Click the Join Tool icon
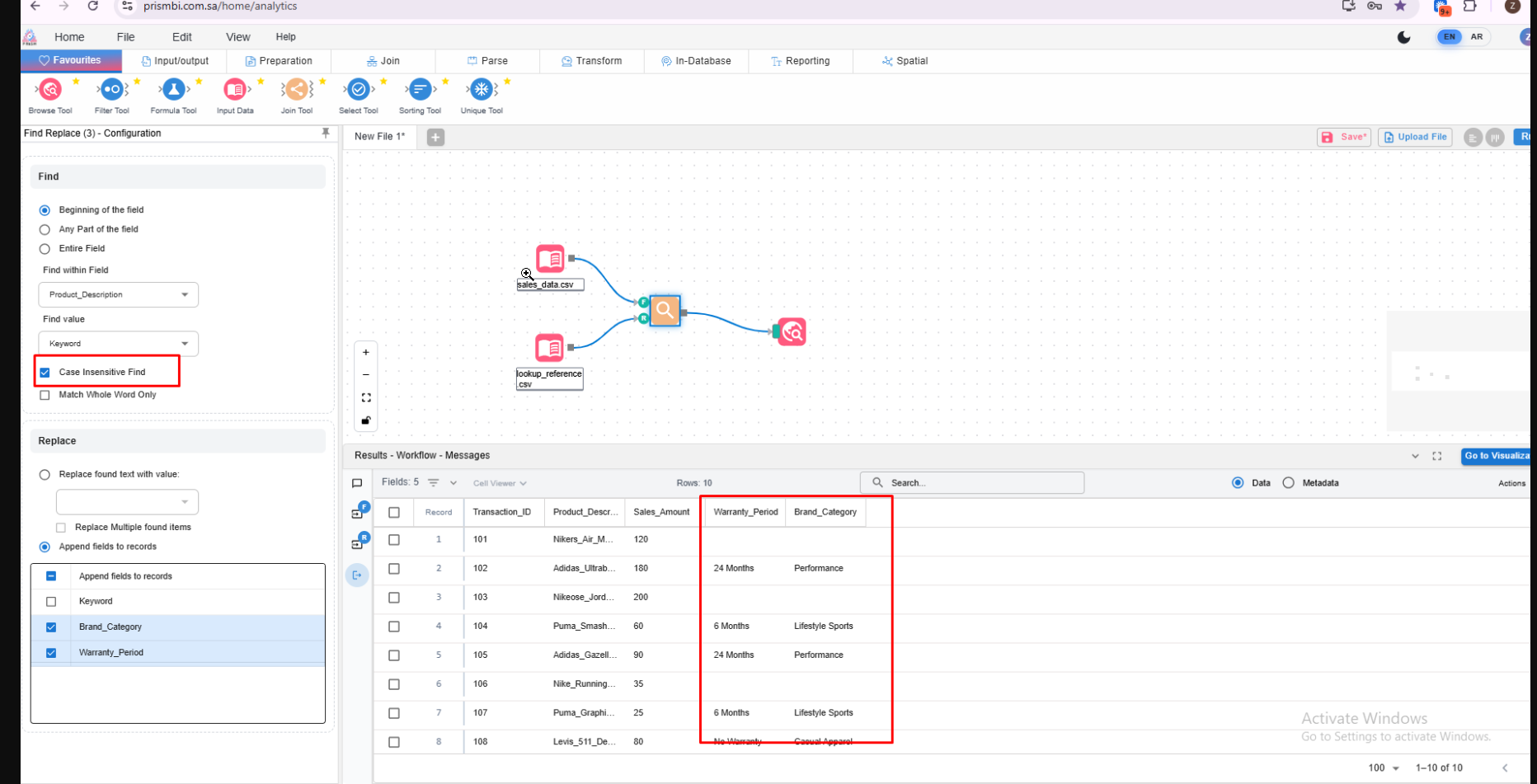This screenshot has width=1537, height=784. [297, 90]
